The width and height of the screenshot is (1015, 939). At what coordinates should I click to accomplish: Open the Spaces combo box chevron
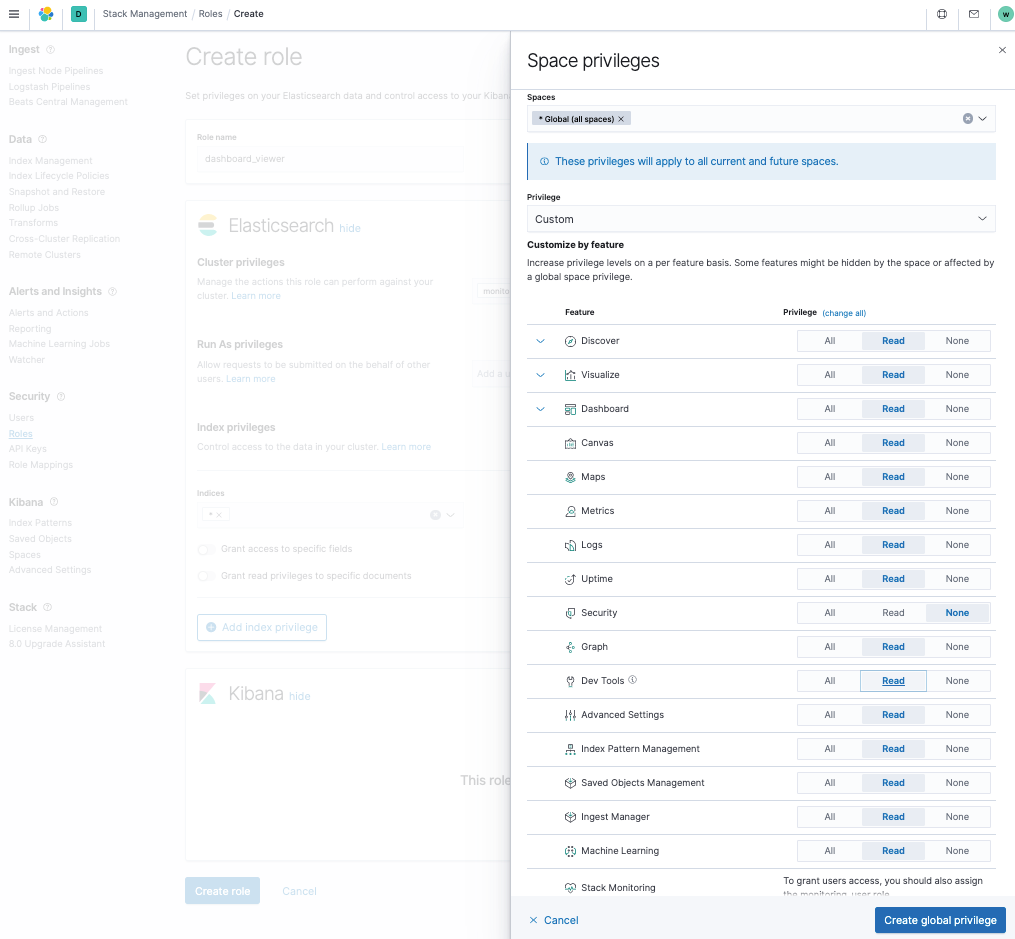pyautogui.click(x=983, y=118)
